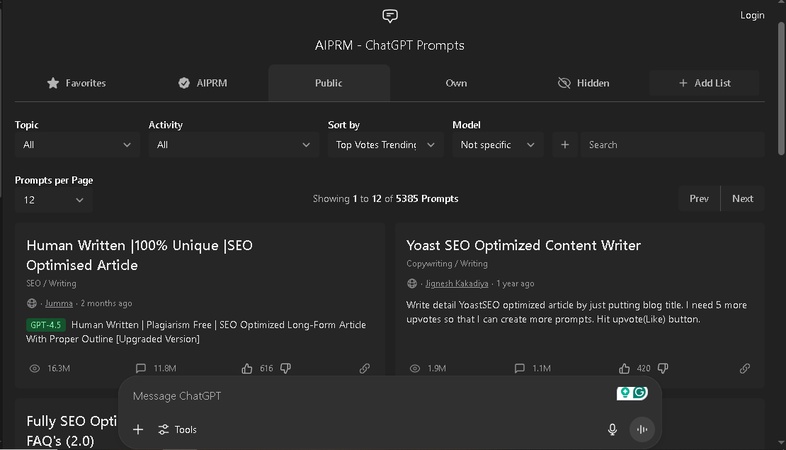Click the views eye icon showing 1.9M
Screen dimensions: 786x450
point(415,368)
